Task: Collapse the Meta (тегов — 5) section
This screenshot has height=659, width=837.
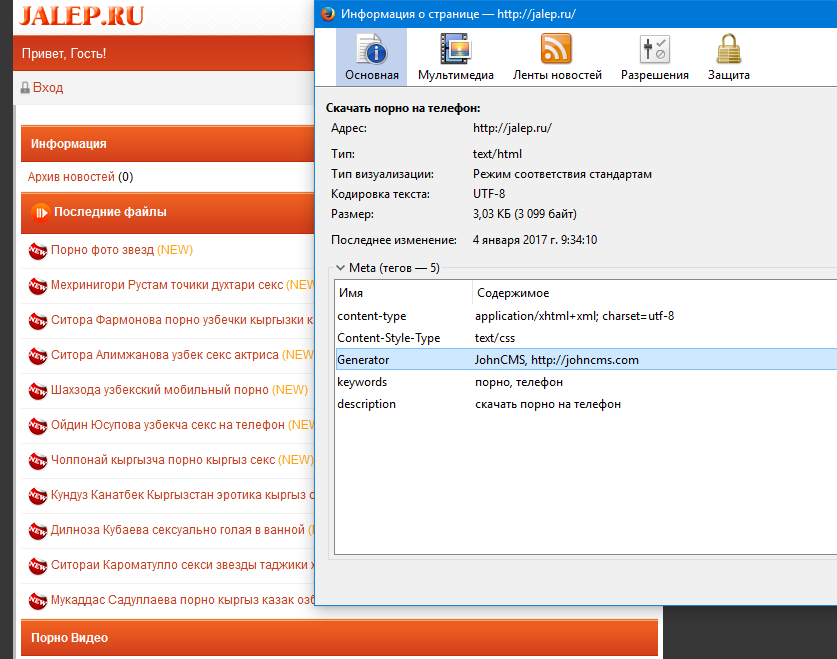Action: click(x=340, y=268)
